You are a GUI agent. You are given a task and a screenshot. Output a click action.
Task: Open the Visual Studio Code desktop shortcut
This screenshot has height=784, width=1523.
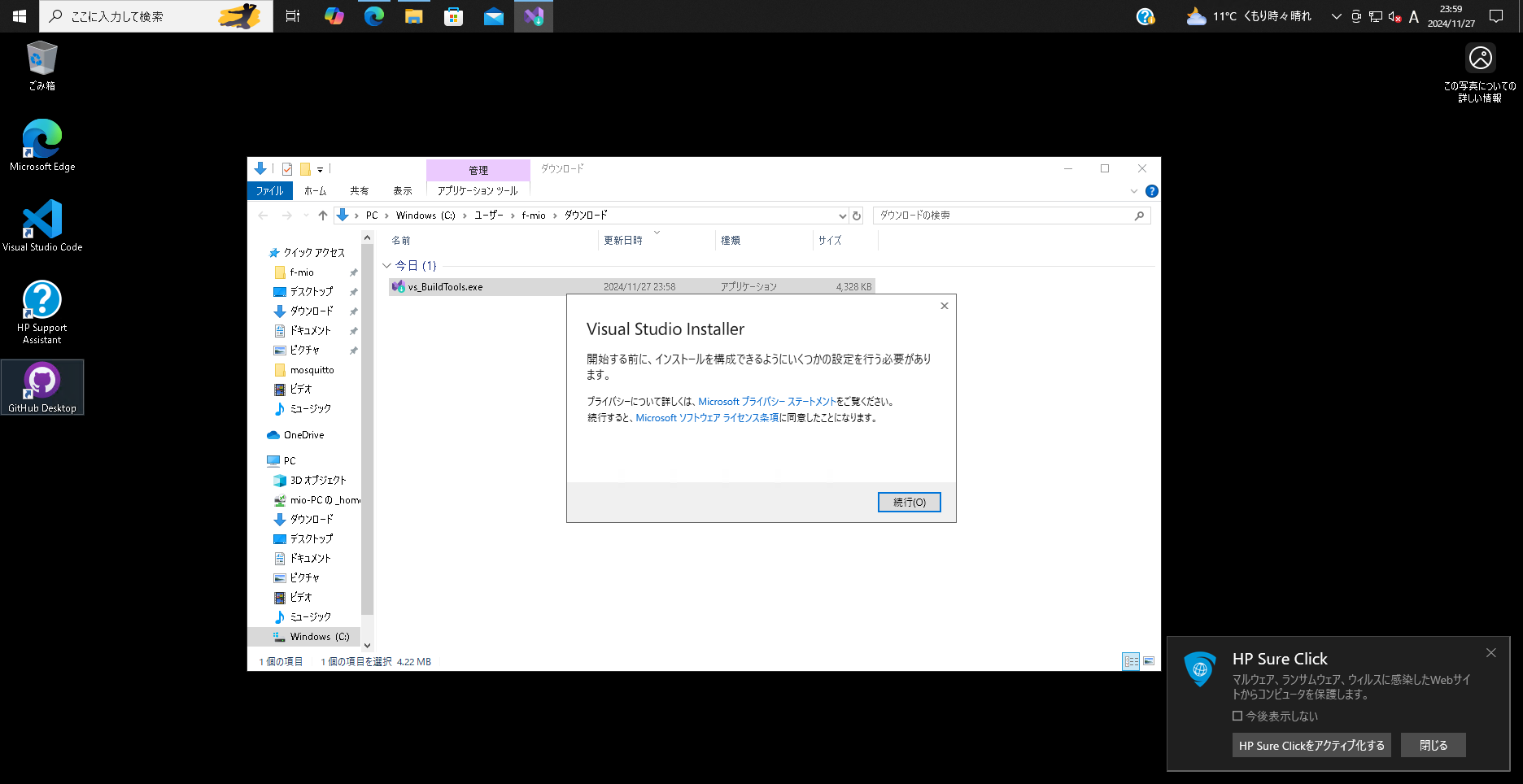point(42,225)
